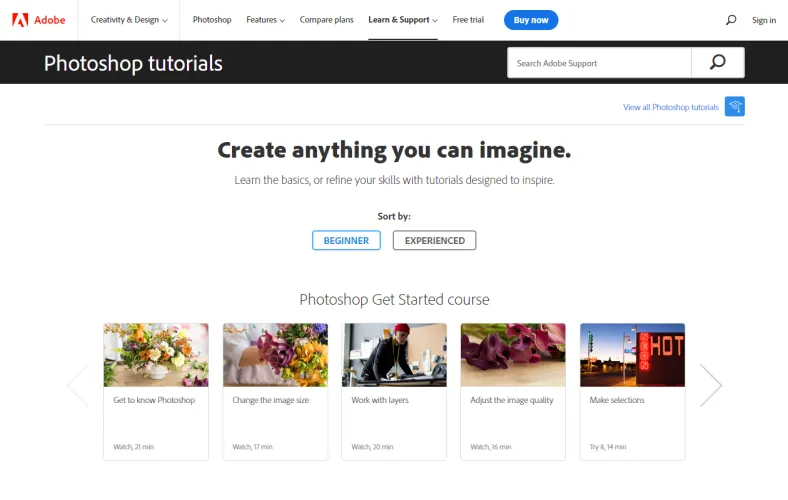Sort tutorials by Experienced

(434, 240)
